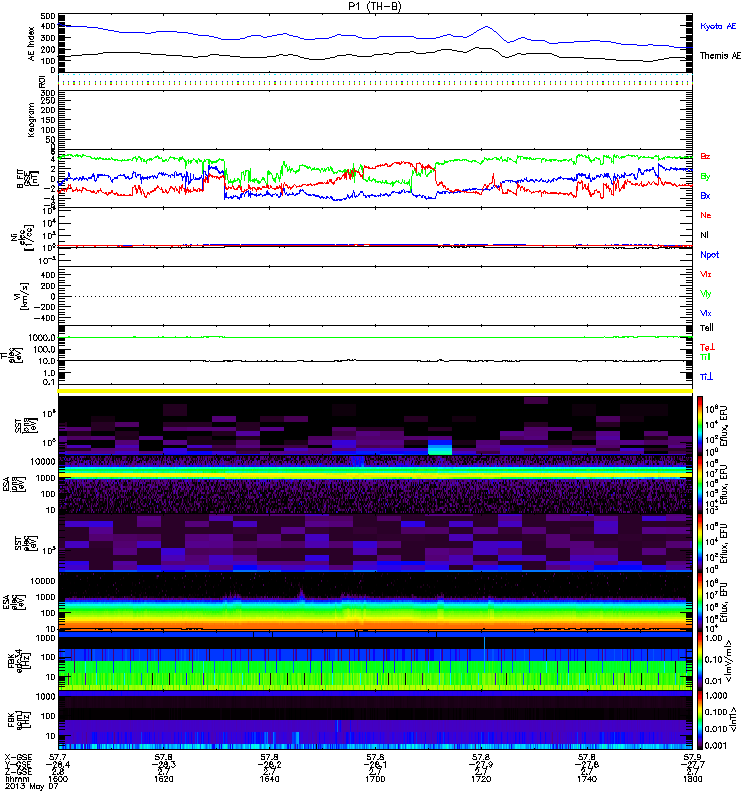Click the Kyoto AE peak near 1720
The width and height of the screenshot is (750, 800).
487,27
